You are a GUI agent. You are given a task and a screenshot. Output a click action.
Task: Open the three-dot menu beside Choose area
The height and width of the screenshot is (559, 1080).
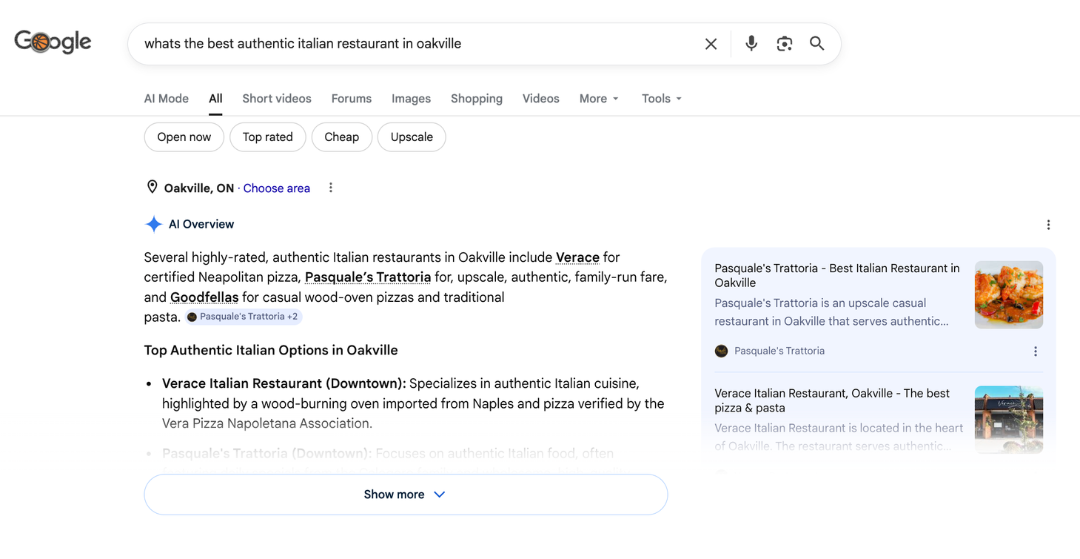pos(331,187)
